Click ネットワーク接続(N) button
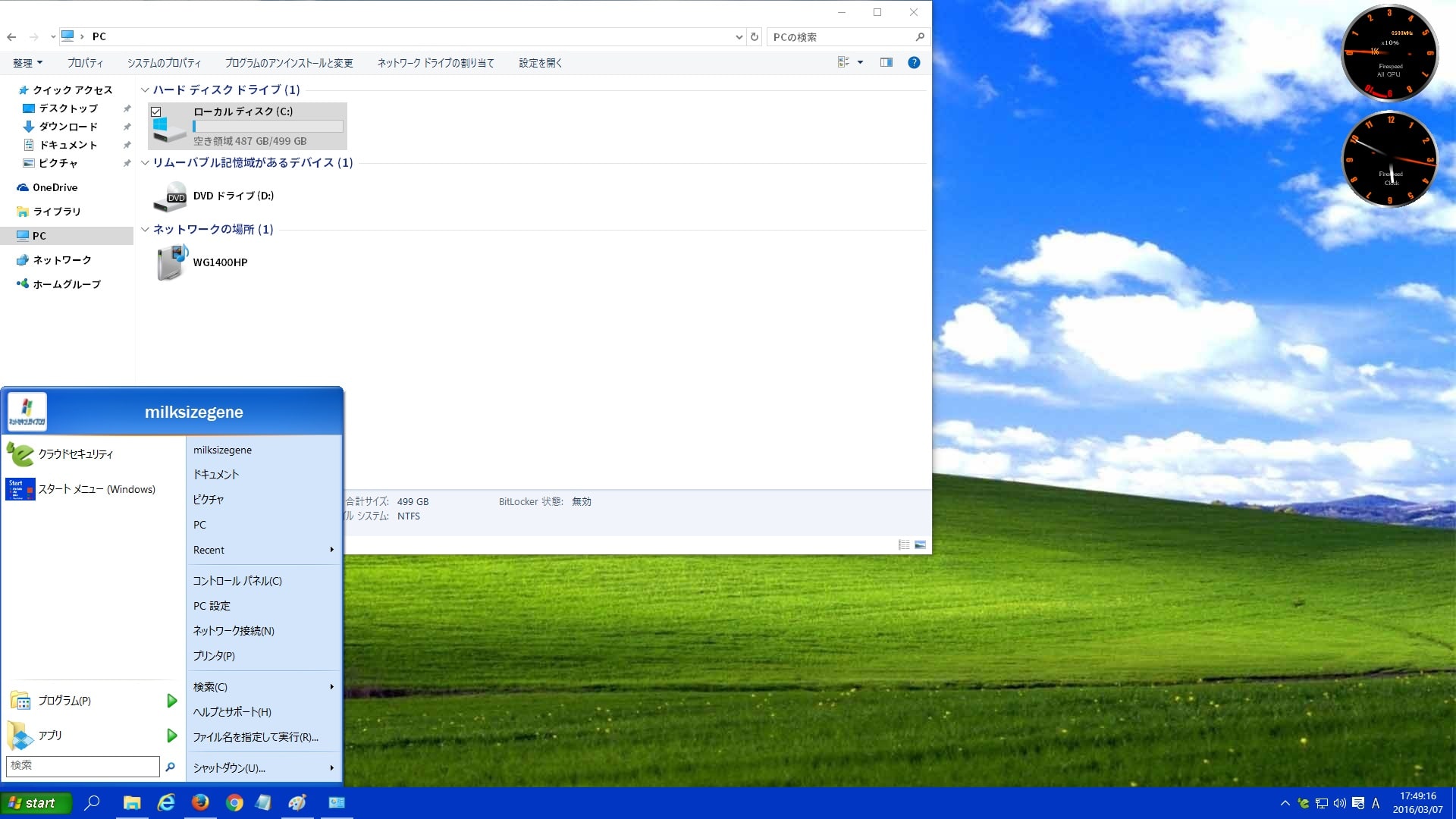Screen dimensions: 1456x819 coord(233,630)
